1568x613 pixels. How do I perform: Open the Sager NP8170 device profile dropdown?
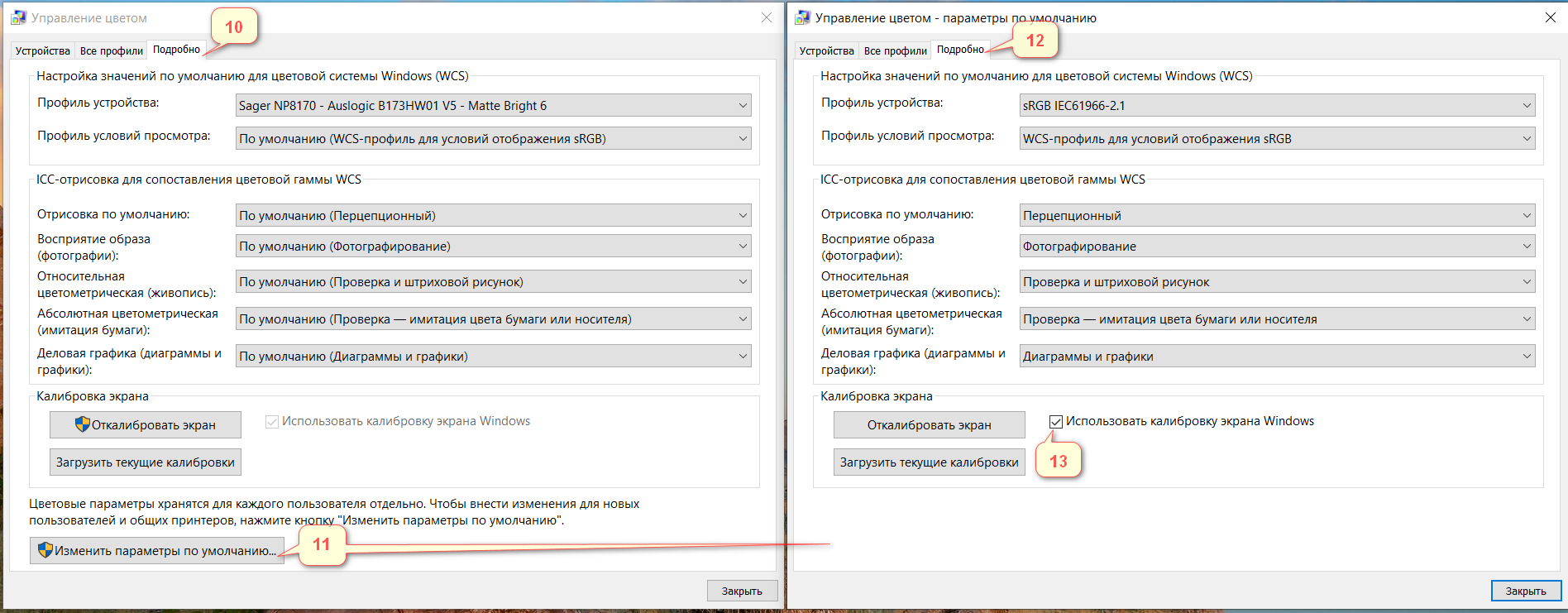point(493,105)
